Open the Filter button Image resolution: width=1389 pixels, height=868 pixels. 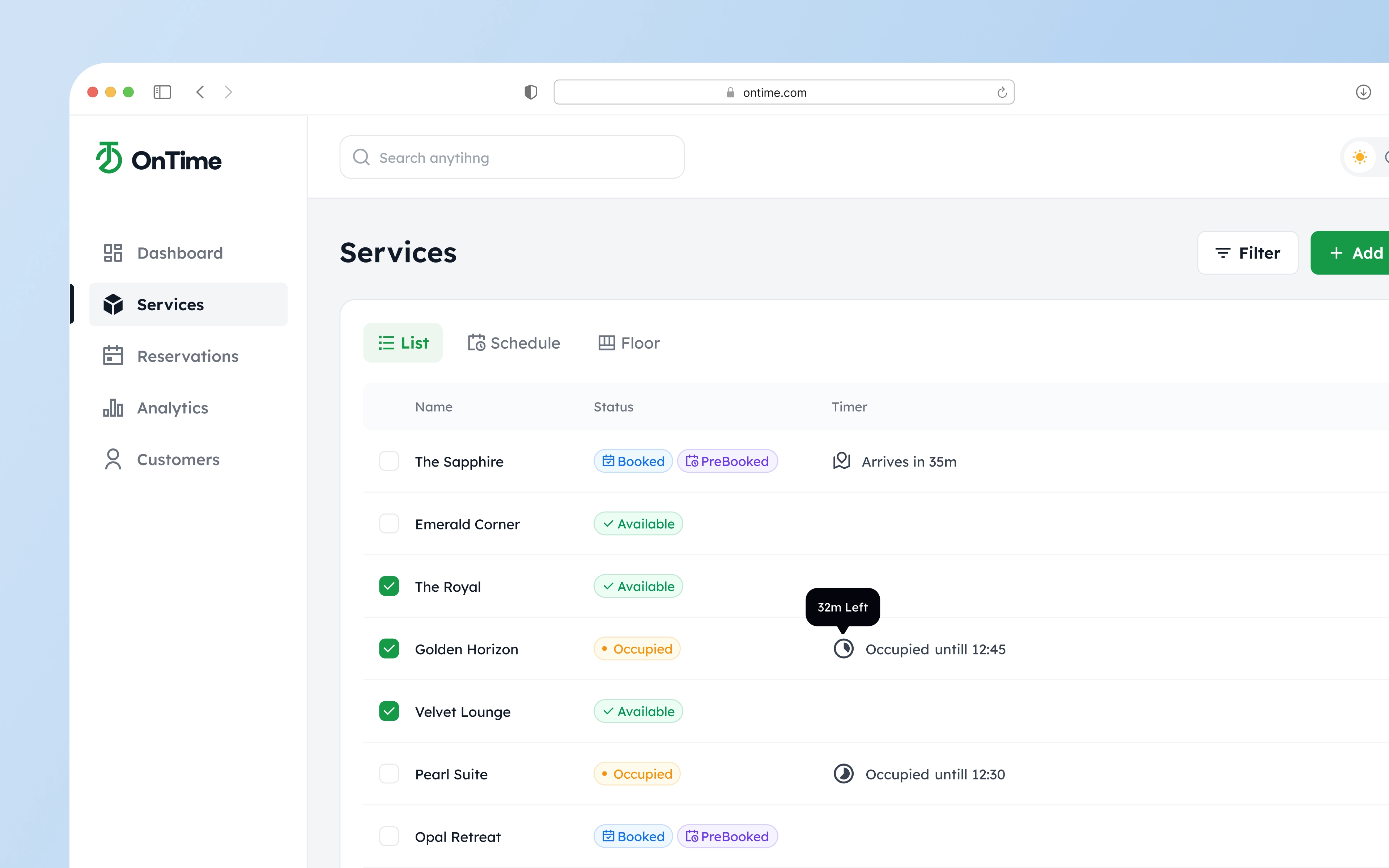coord(1248,252)
